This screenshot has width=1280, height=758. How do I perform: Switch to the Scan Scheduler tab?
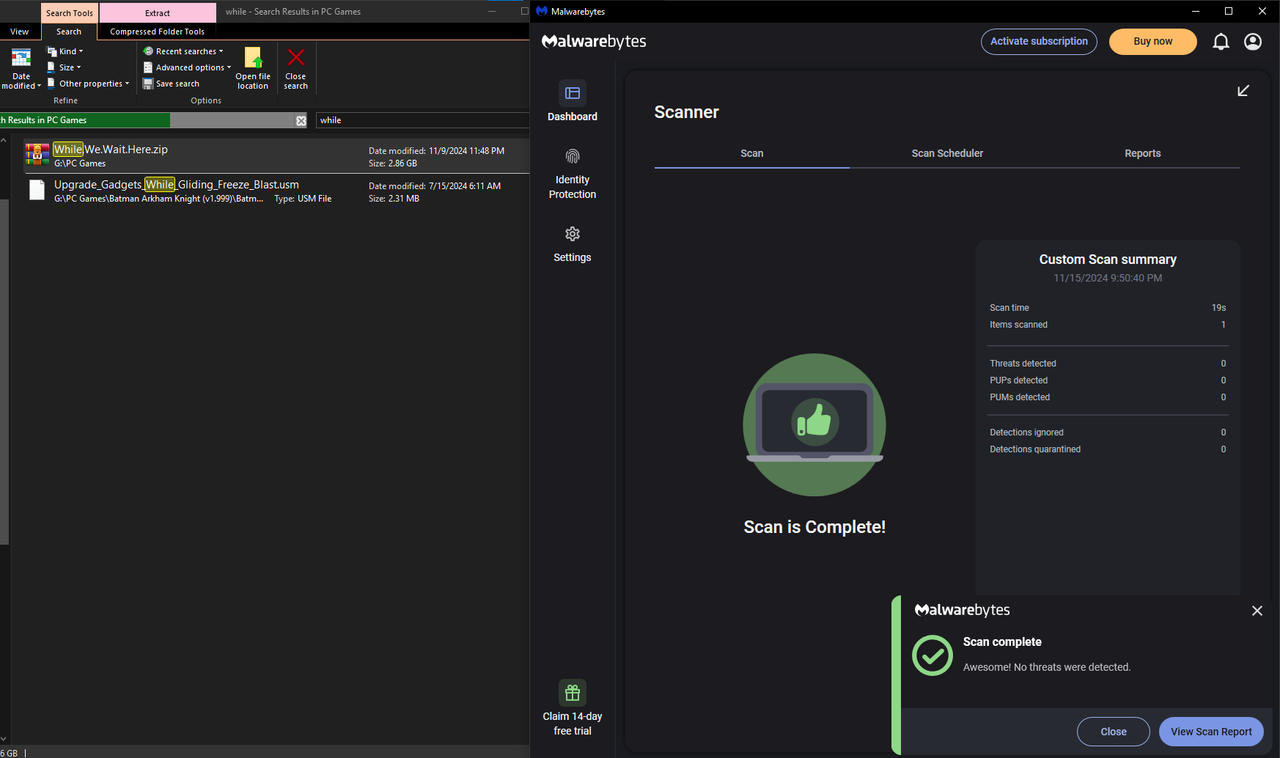coord(947,153)
